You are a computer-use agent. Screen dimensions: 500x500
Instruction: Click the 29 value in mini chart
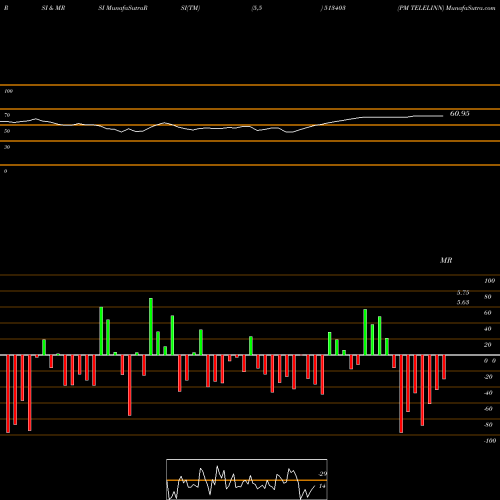pos(323,474)
